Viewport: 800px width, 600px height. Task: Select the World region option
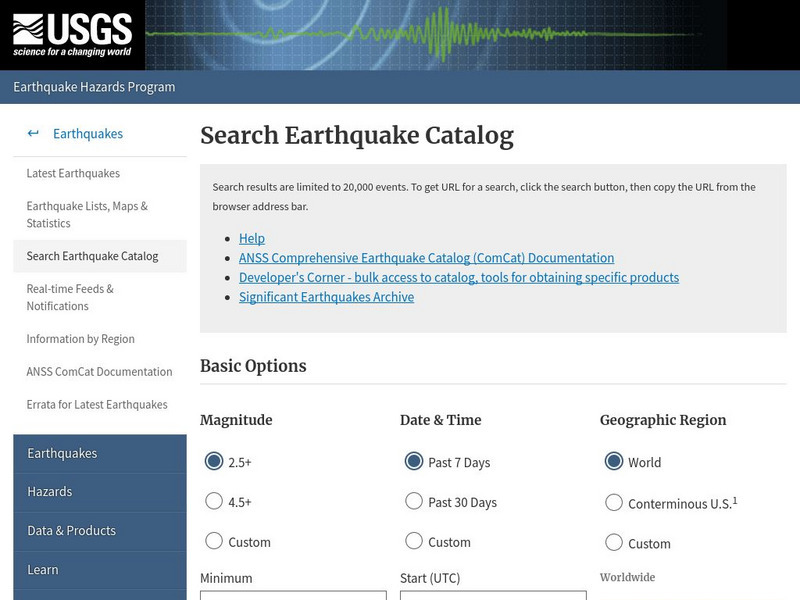(x=614, y=462)
